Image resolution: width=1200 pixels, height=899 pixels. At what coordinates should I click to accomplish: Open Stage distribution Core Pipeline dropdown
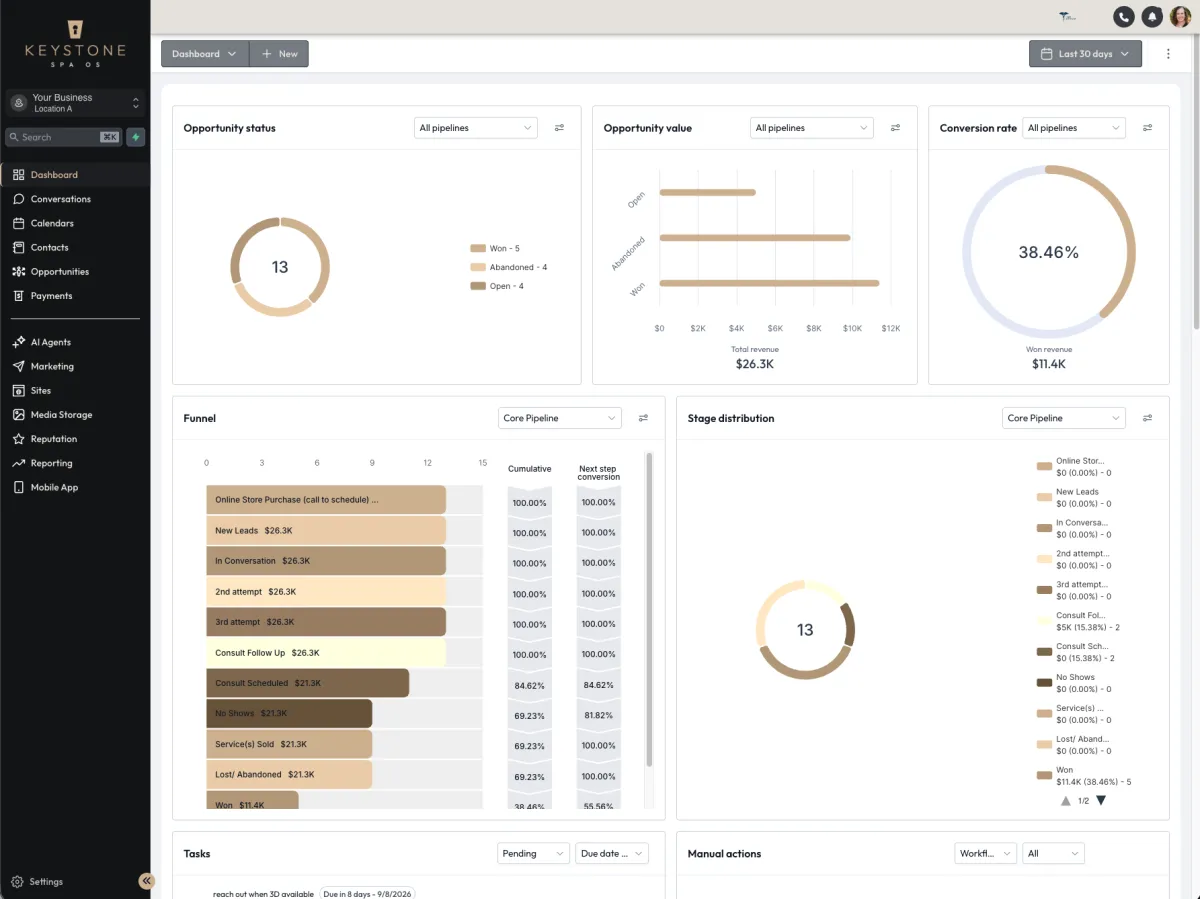click(1063, 418)
